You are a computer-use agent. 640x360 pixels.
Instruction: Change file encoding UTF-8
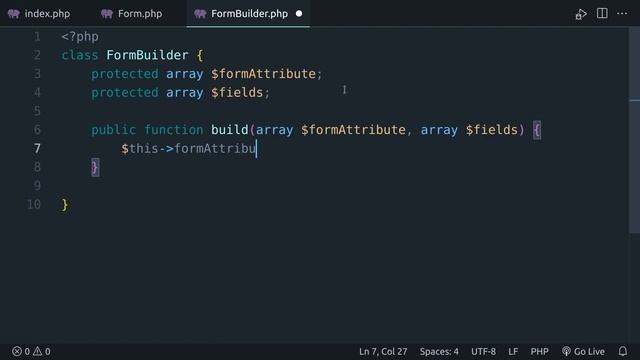(483, 351)
